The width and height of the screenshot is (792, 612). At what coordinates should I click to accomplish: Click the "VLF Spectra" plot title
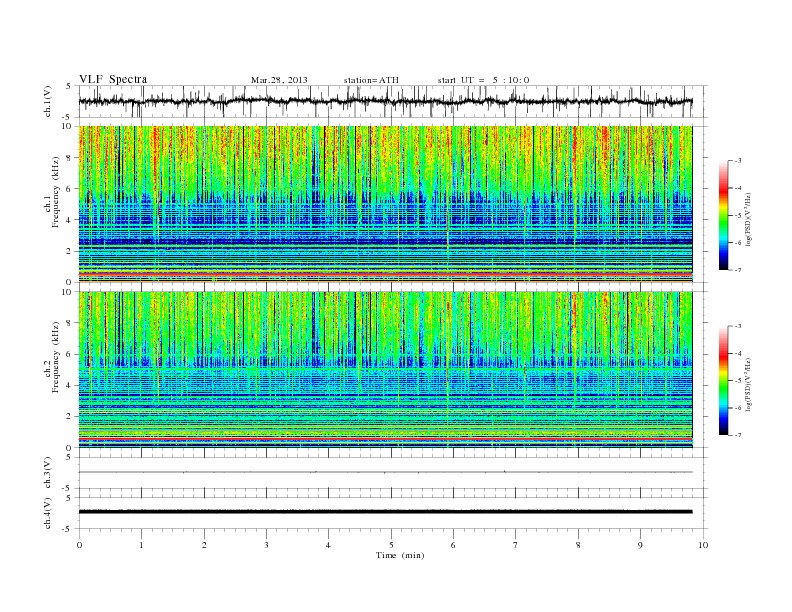tap(113, 79)
